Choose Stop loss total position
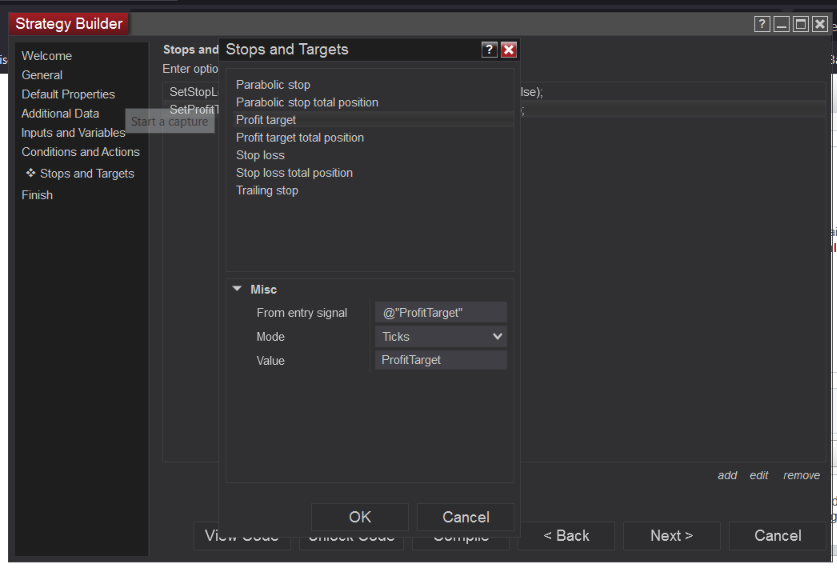Viewport: 837px width, 569px height. pos(294,173)
